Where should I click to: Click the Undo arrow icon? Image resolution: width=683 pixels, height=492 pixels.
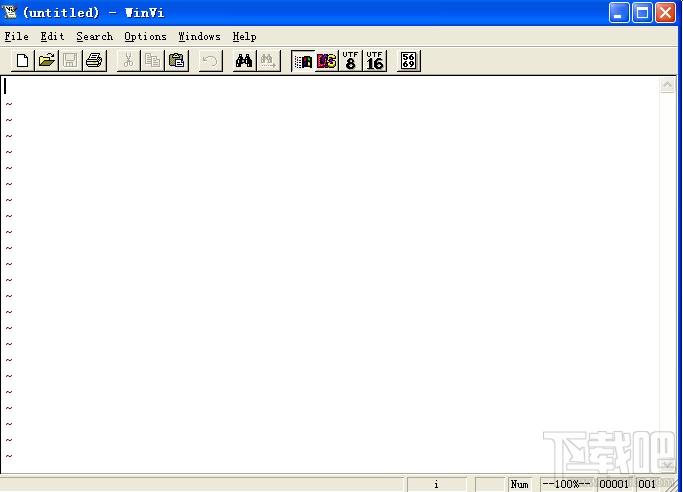210,61
